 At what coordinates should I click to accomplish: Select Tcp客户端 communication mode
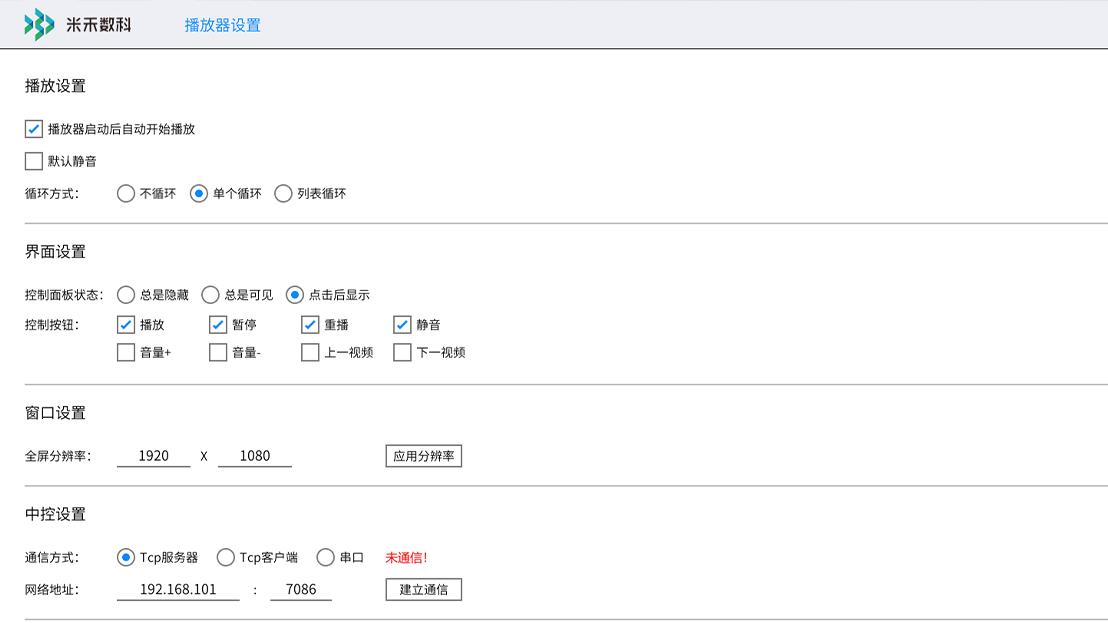coord(226,558)
